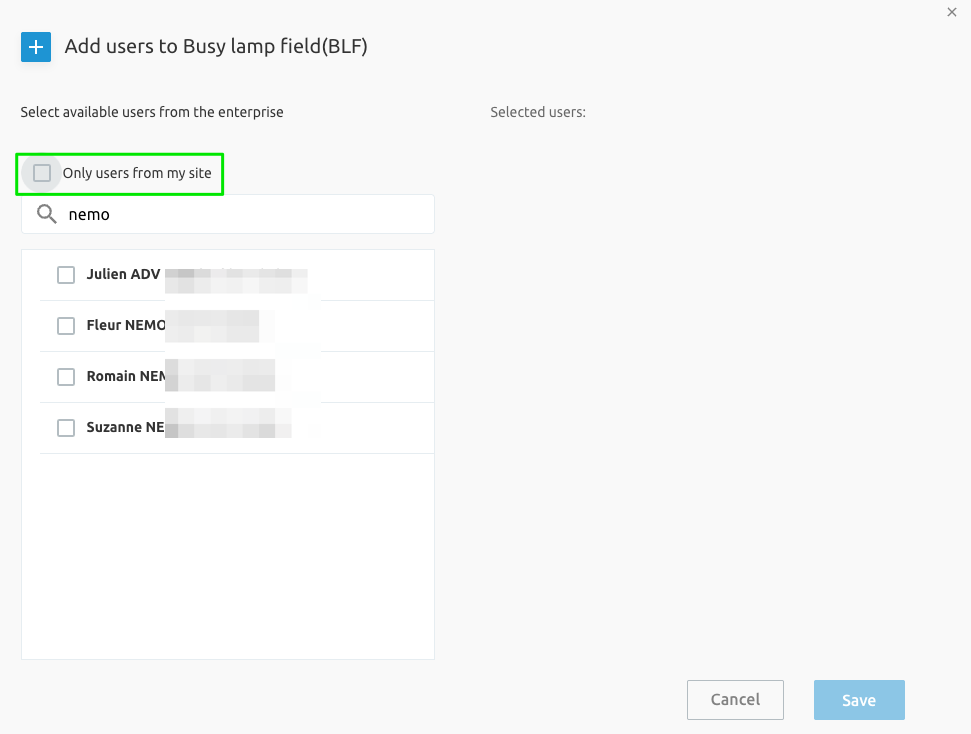The width and height of the screenshot is (971, 734).
Task: Tick the checkbox next to Julien ADV
Action: pyautogui.click(x=66, y=275)
